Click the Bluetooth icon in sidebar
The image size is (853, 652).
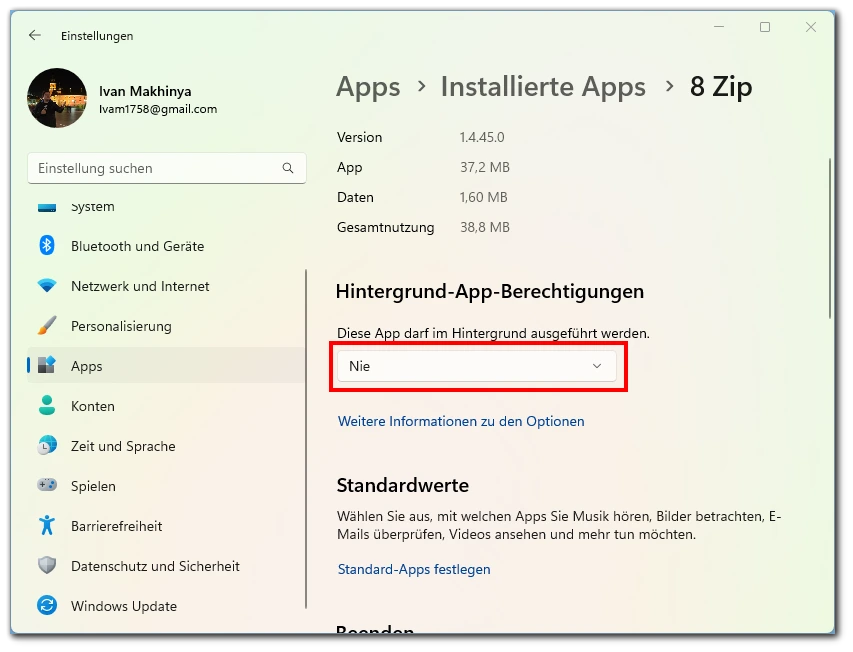tap(47, 246)
